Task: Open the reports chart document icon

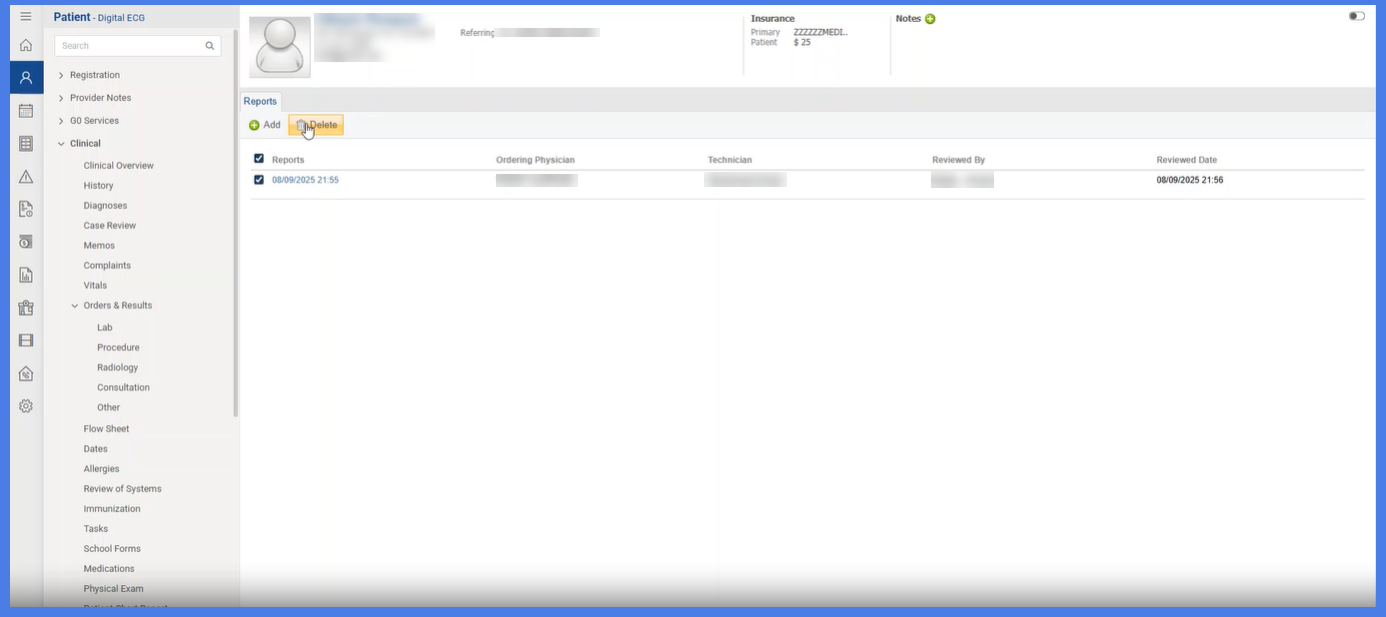Action: pos(26,275)
